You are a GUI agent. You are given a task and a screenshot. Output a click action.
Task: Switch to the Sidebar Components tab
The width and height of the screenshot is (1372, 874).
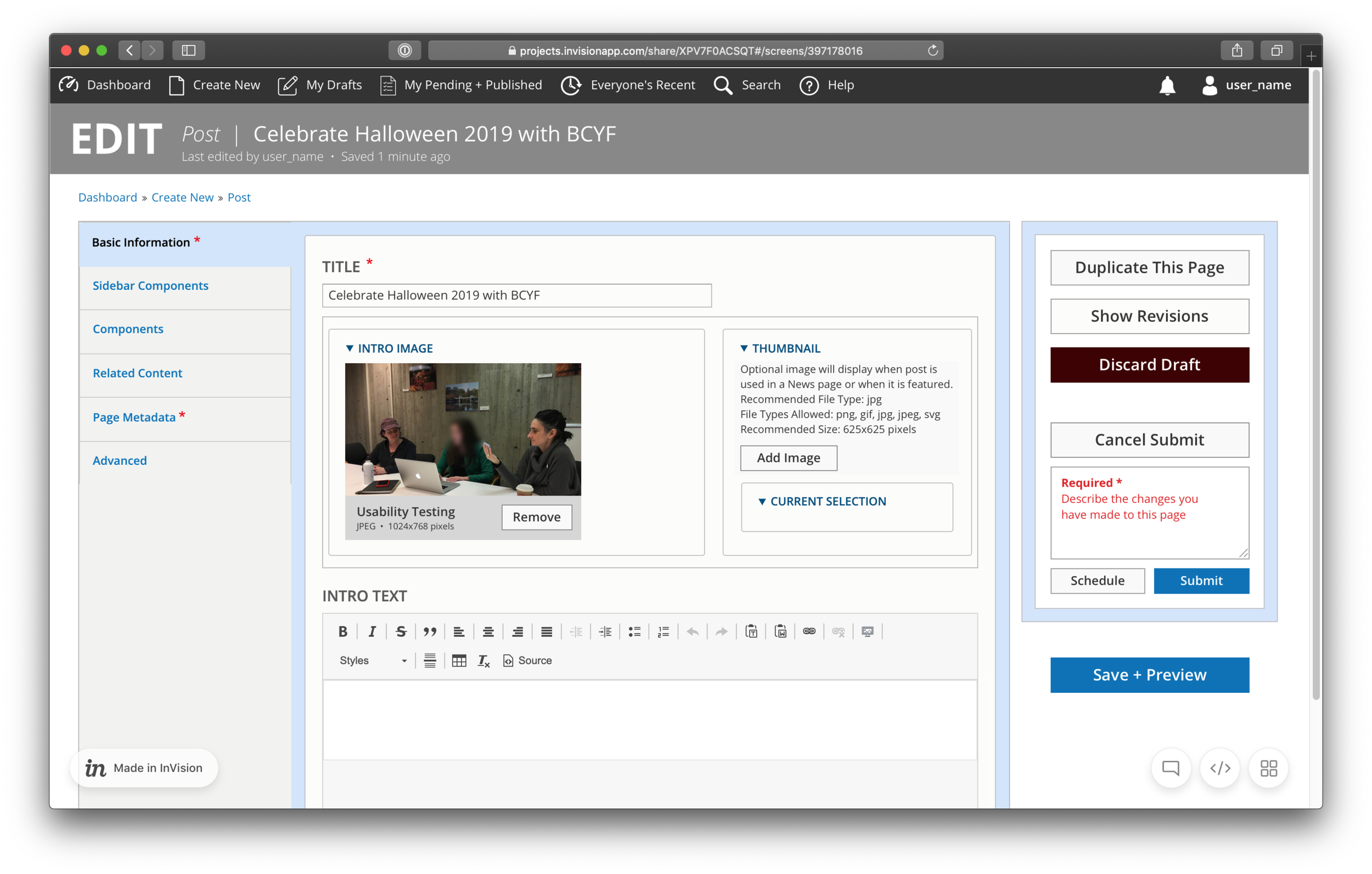coord(150,285)
